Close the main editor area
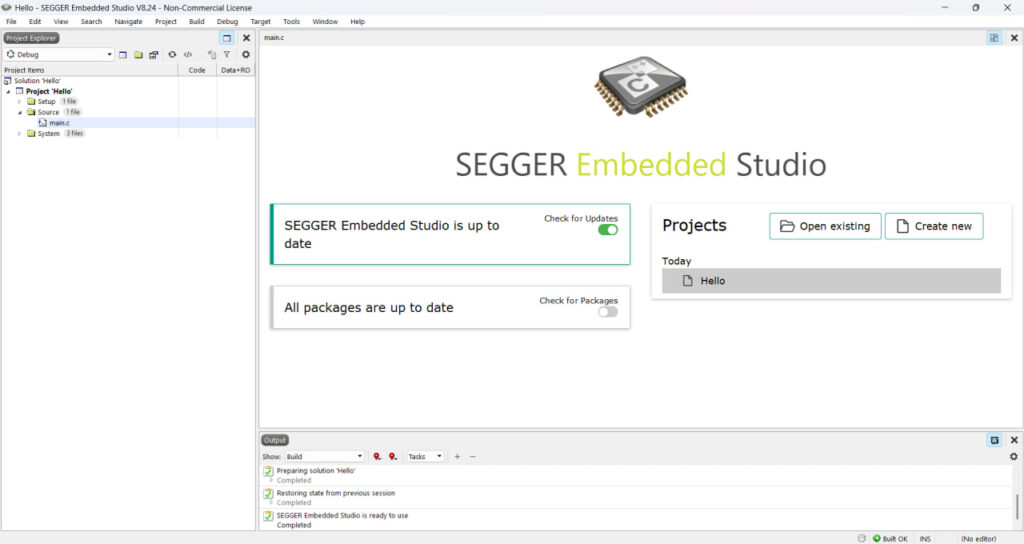This screenshot has height=544, width=1024. pyautogui.click(x=1014, y=38)
